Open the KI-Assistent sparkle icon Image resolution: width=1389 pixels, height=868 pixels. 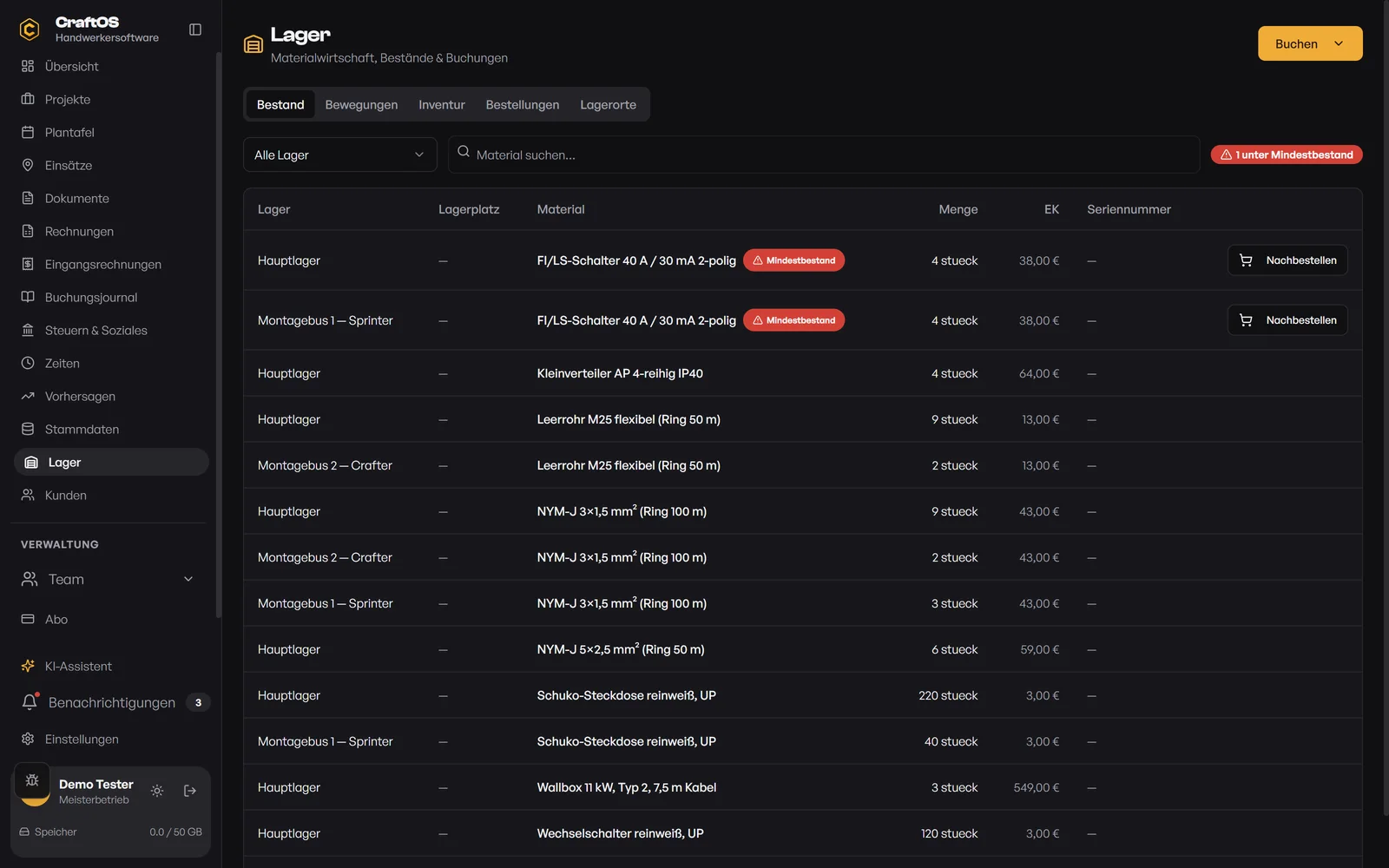(28, 666)
